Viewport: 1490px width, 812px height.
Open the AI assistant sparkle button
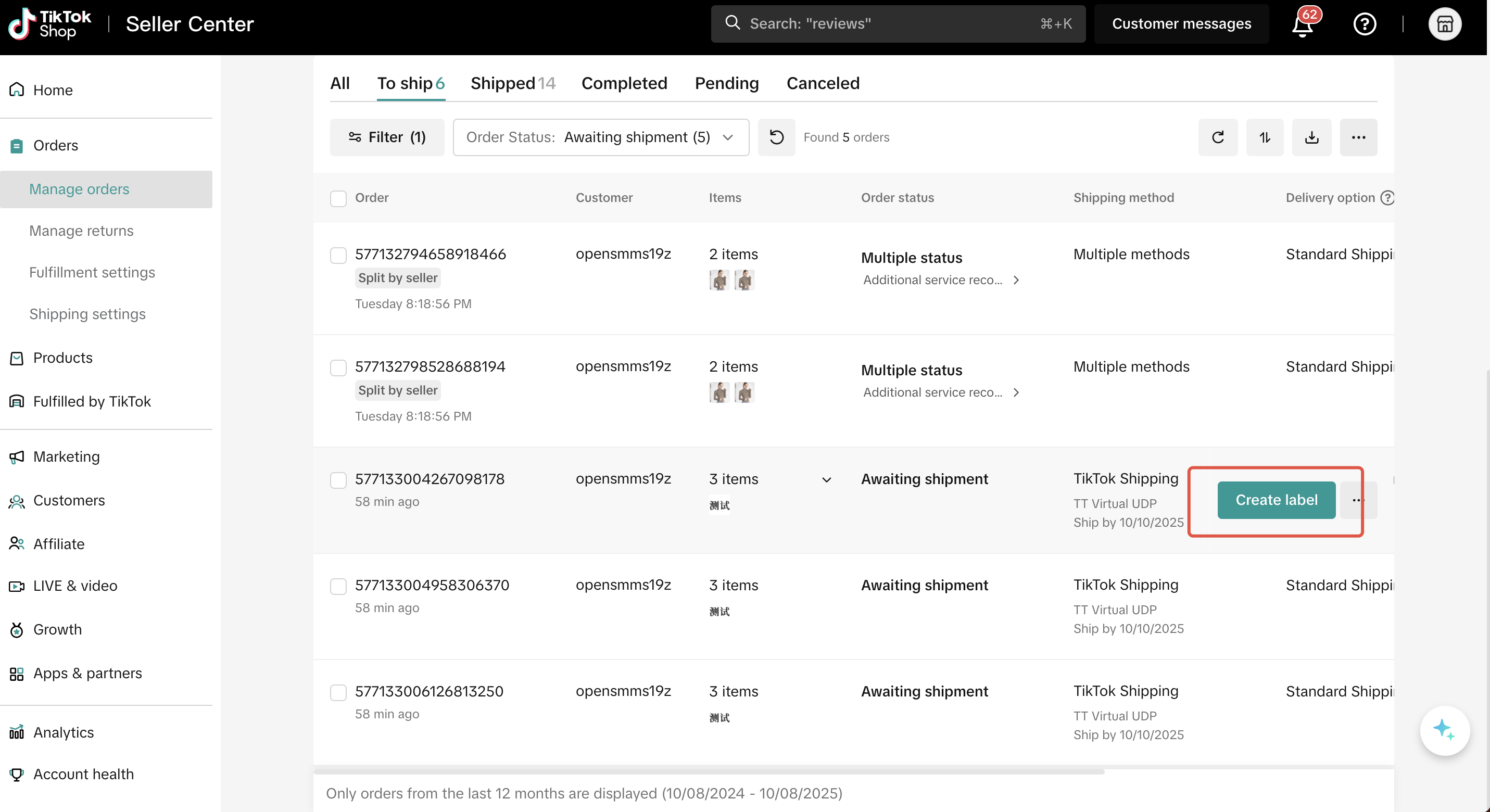[x=1444, y=730]
